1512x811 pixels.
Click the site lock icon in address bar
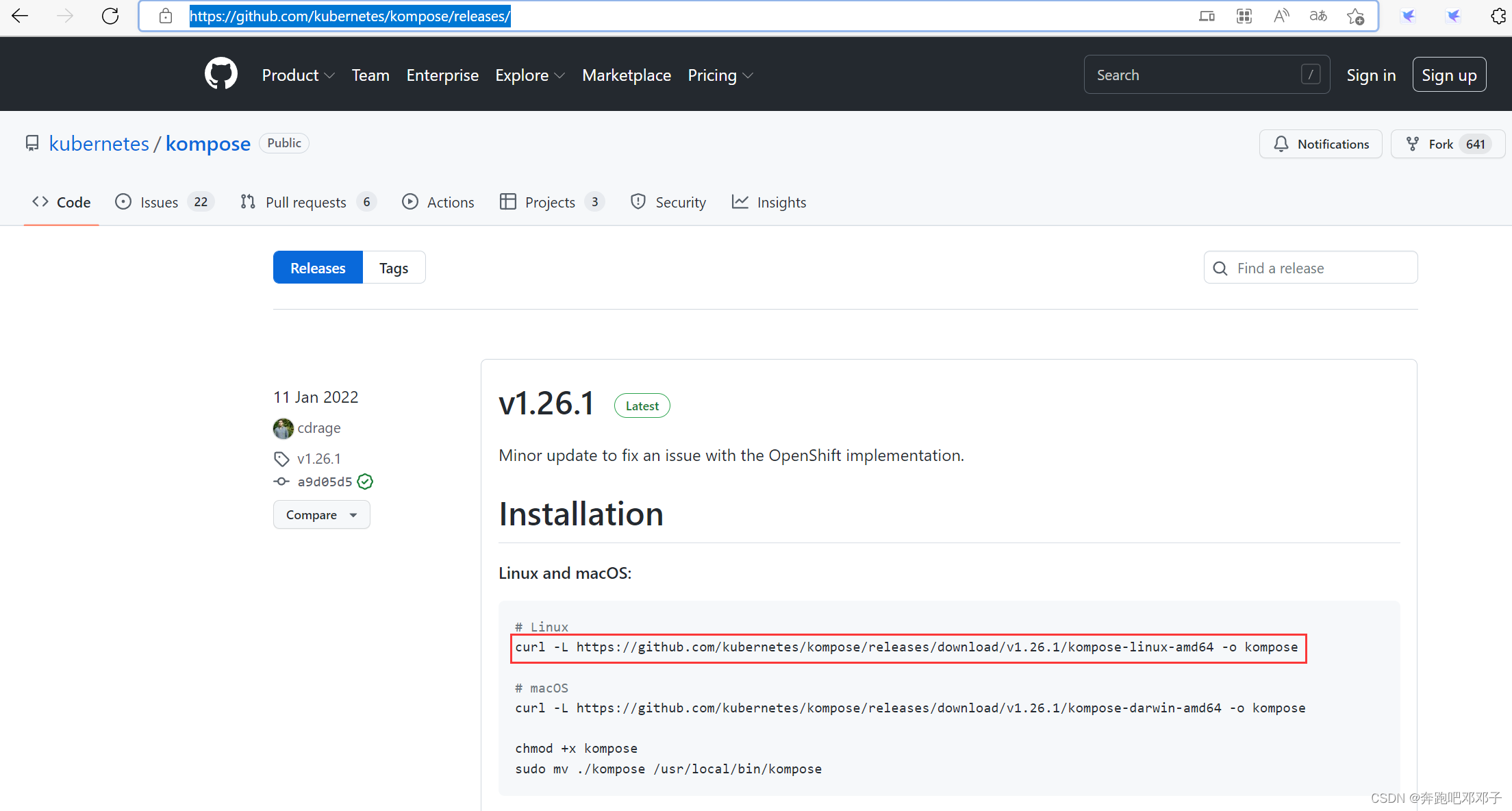(166, 16)
